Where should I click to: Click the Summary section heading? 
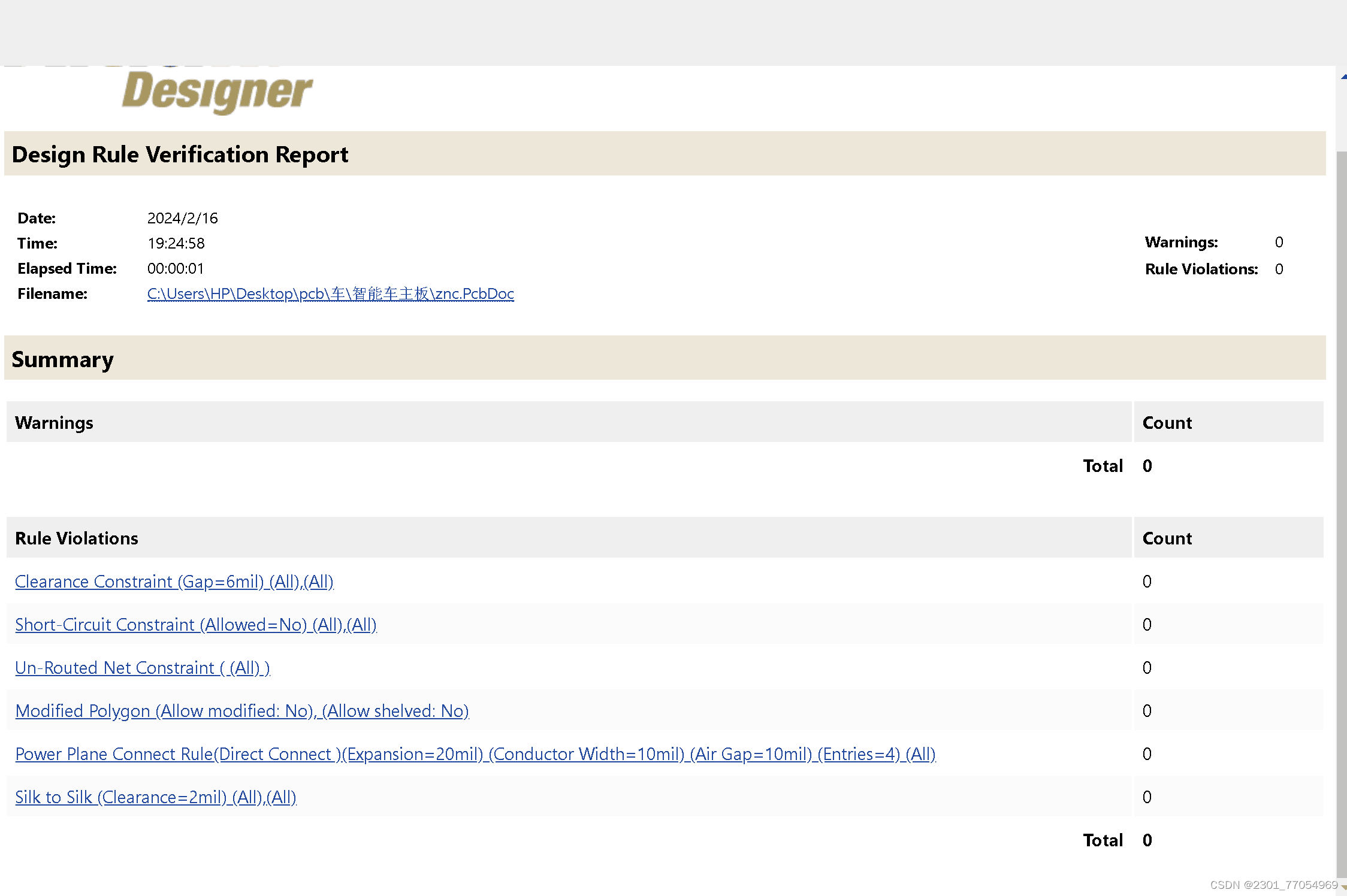[62, 359]
